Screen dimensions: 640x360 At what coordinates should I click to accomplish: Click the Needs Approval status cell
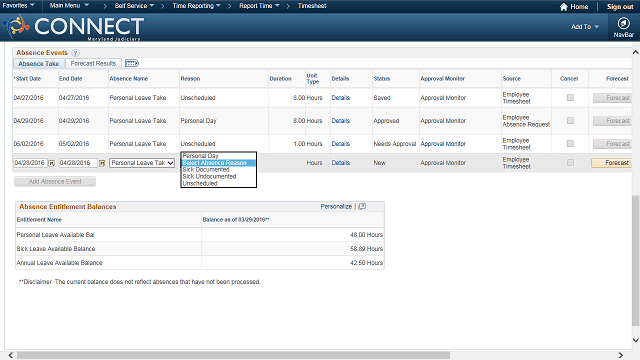click(x=394, y=144)
